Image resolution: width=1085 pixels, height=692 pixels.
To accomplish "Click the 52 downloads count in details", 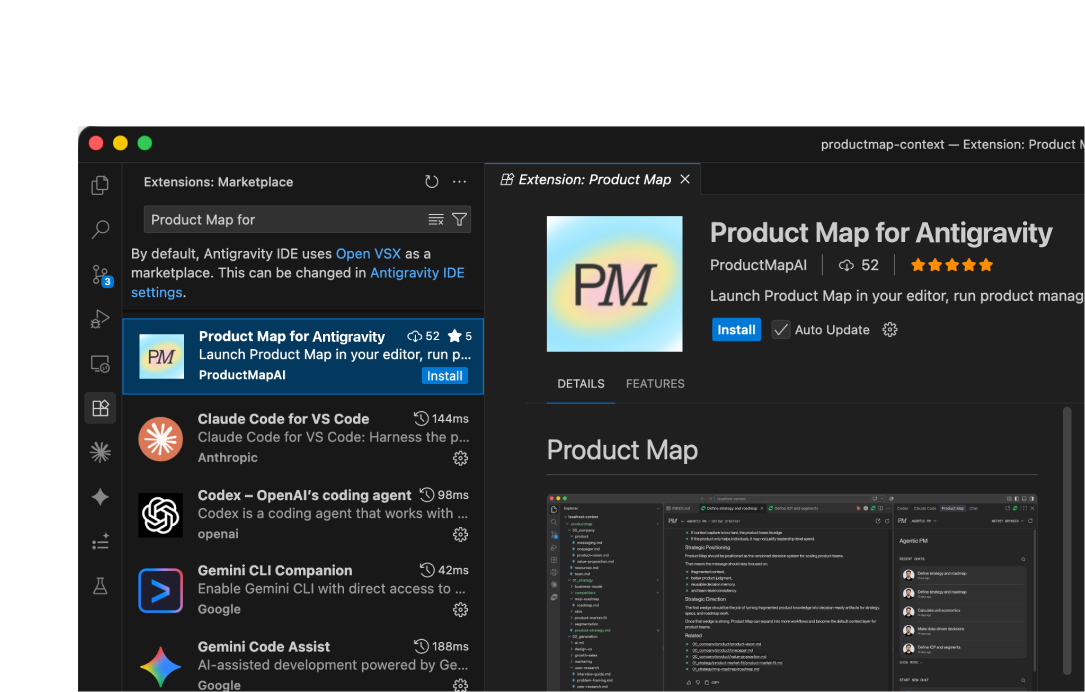I will (x=859, y=265).
